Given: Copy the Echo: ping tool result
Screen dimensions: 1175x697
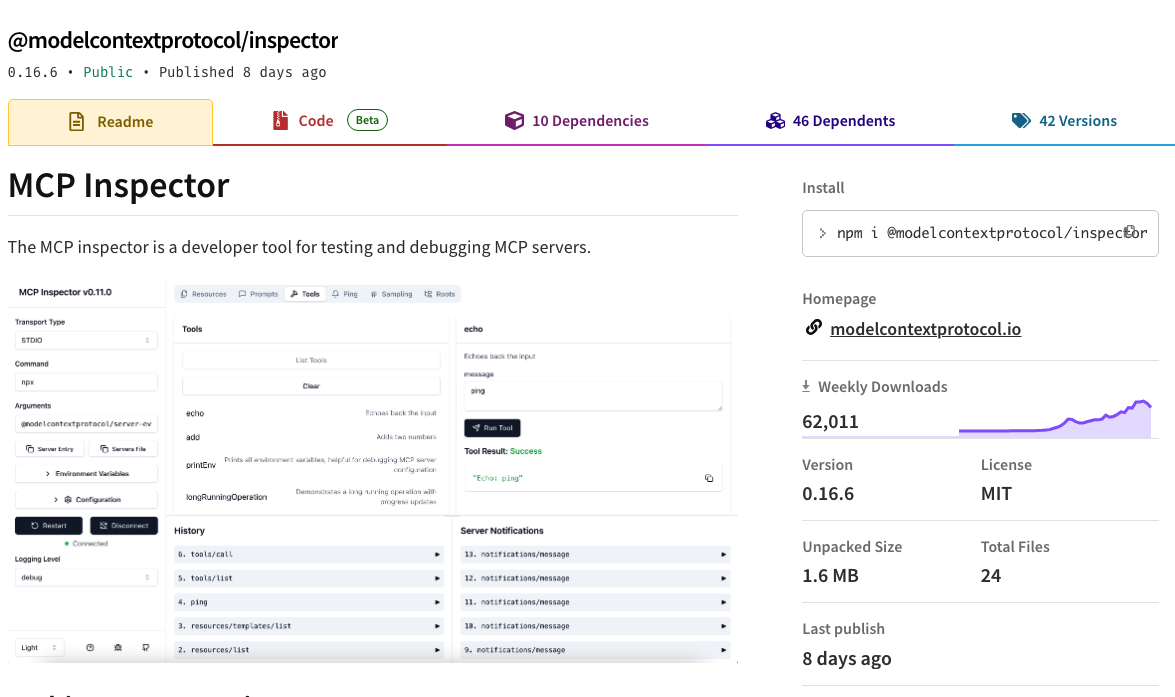Looking at the screenshot, I should click(709, 478).
